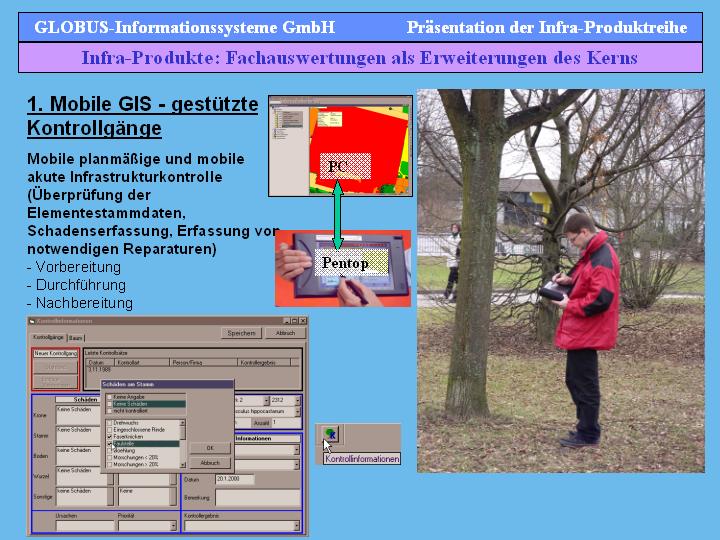Switch to the Kontrollgänge tab
The width and height of the screenshot is (720, 540).
pos(48,339)
